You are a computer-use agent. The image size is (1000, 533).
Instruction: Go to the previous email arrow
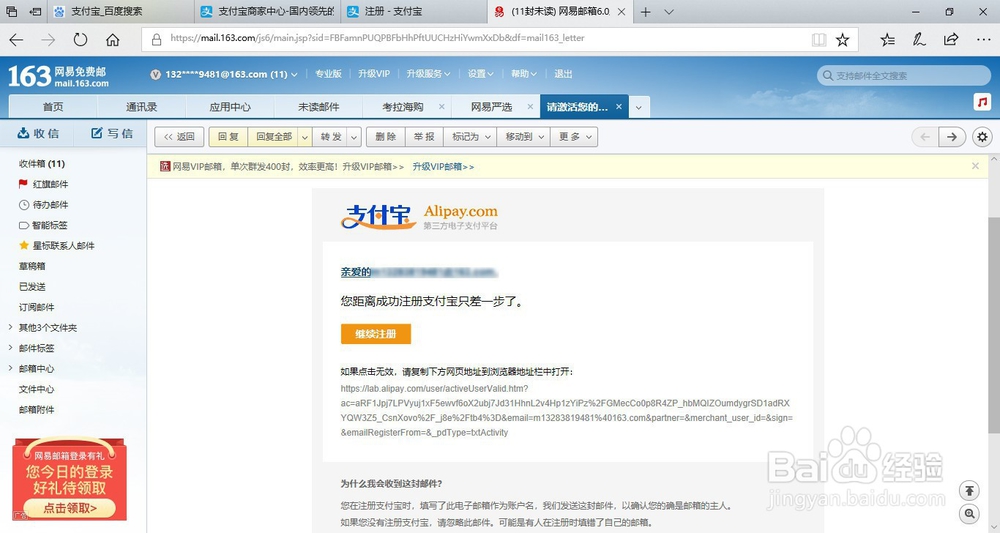(x=925, y=136)
